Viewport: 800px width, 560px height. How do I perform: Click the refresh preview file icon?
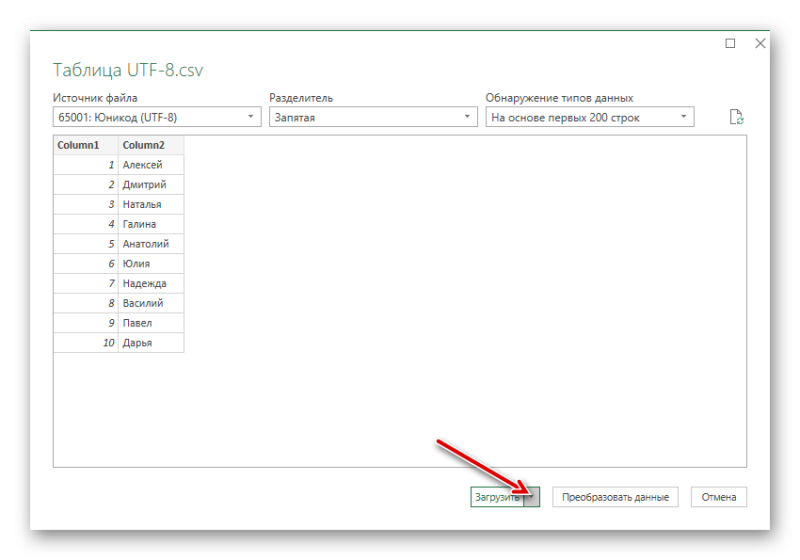[x=736, y=117]
